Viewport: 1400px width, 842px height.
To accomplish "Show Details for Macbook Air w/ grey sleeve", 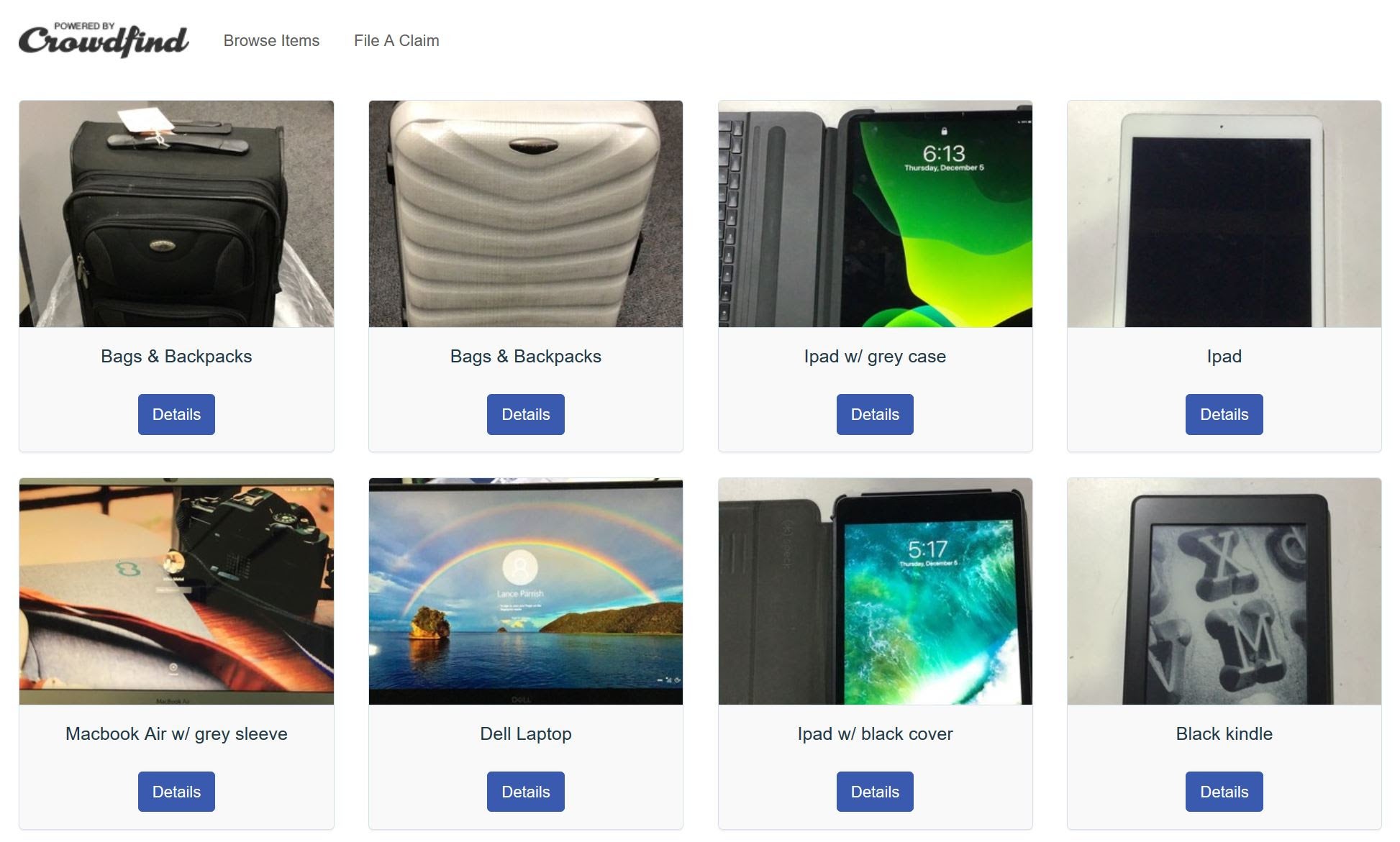I will point(176,792).
